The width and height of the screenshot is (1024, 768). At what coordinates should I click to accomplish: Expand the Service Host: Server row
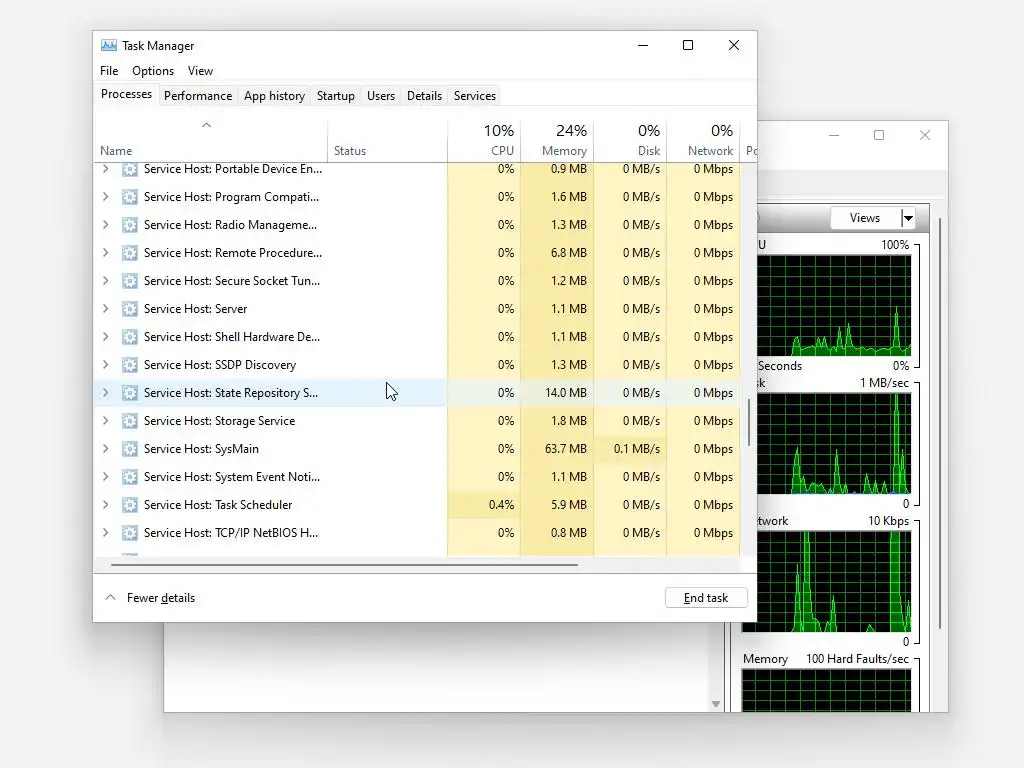[x=106, y=309]
